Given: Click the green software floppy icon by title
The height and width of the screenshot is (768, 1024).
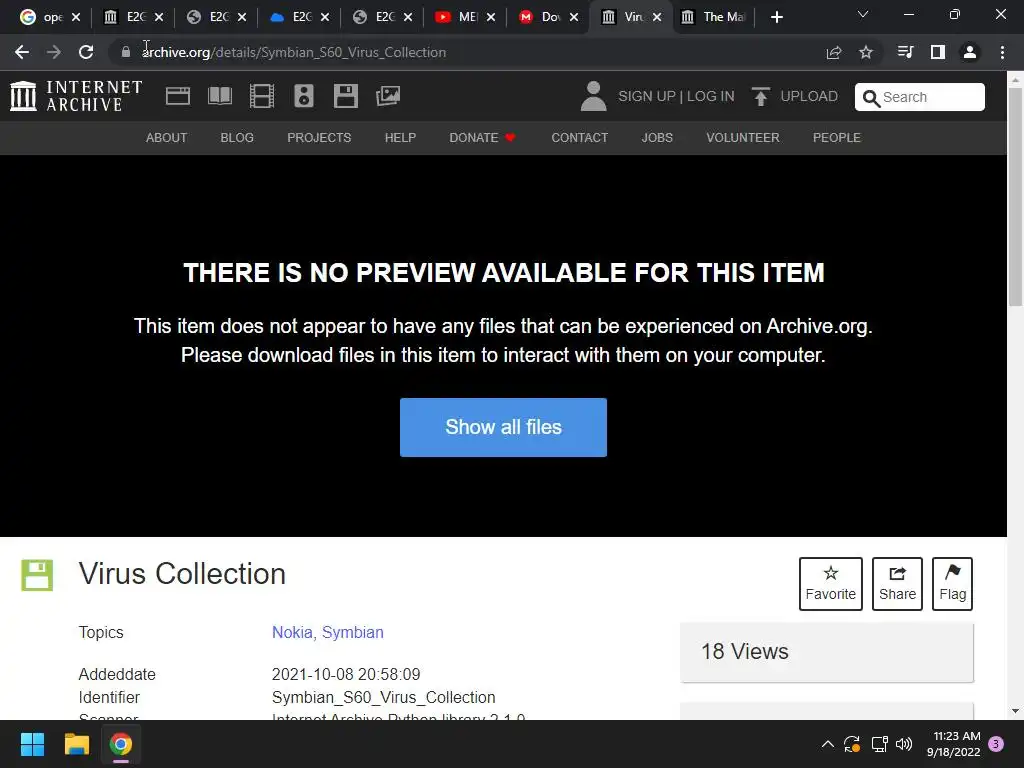Looking at the screenshot, I should (x=37, y=575).
